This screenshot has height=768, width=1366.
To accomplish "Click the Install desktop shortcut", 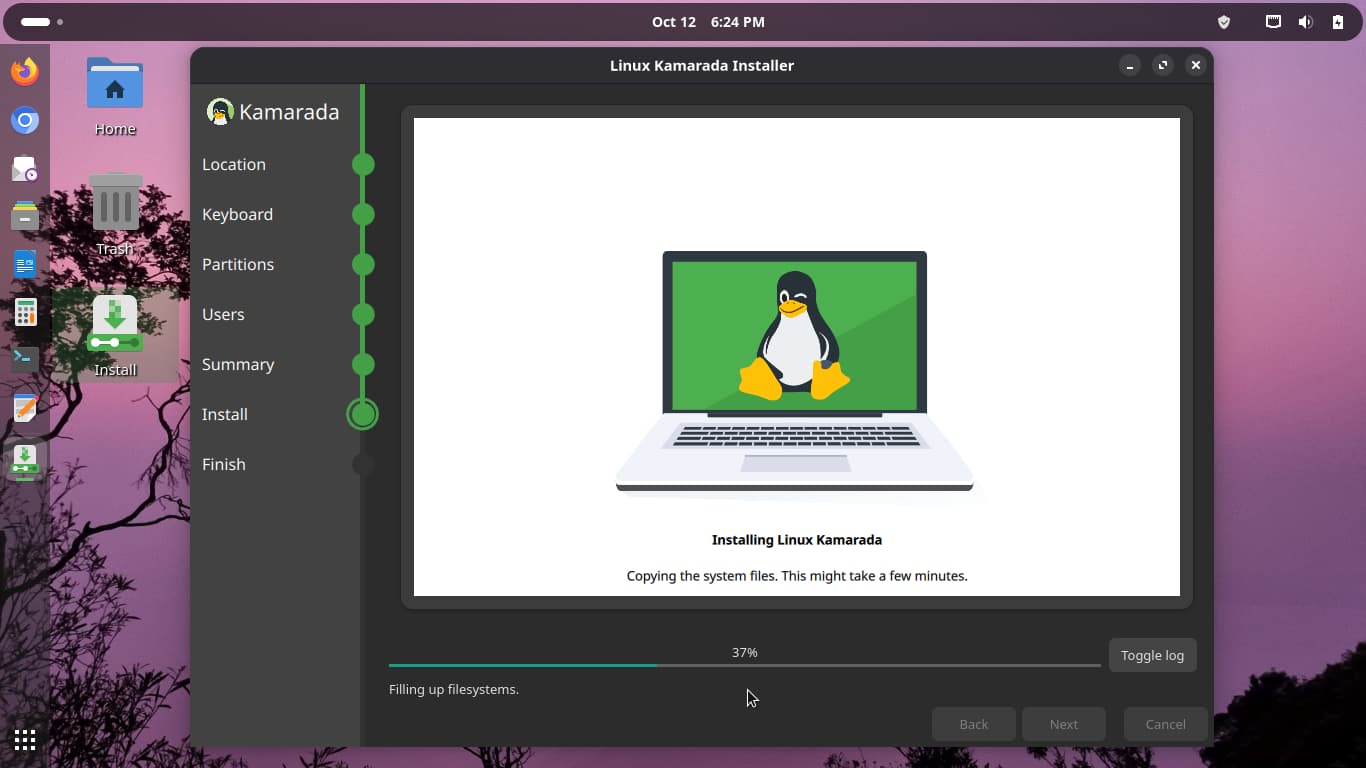I will (x=115, y=336).
